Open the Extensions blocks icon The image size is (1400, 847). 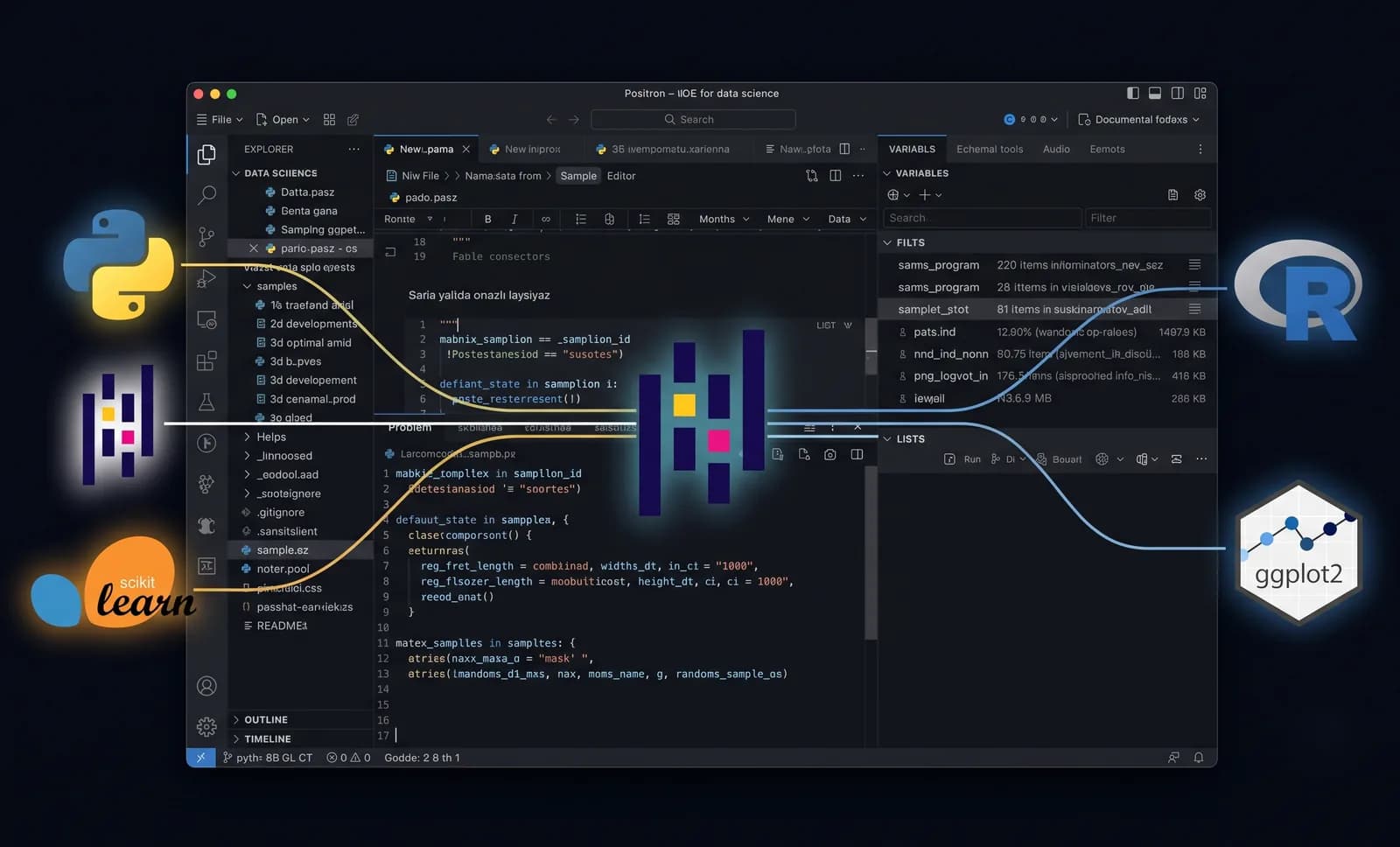(206, 360)
